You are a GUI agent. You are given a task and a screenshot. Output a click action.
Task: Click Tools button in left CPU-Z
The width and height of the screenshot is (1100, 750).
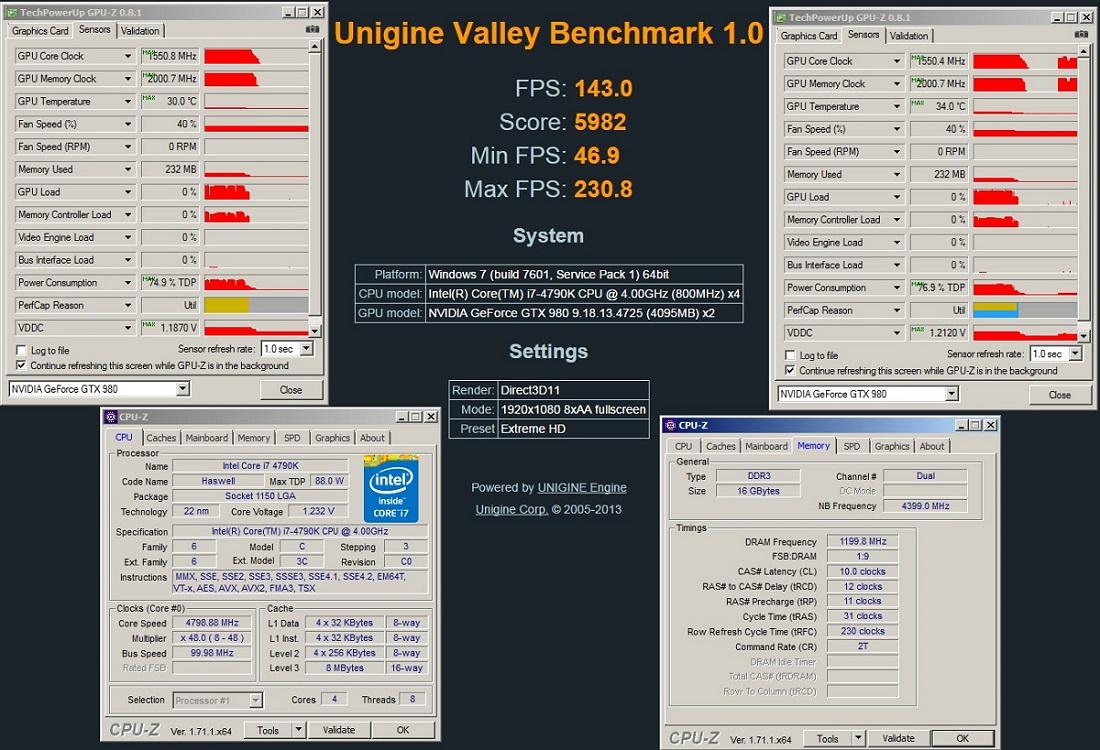pos(268,730)
